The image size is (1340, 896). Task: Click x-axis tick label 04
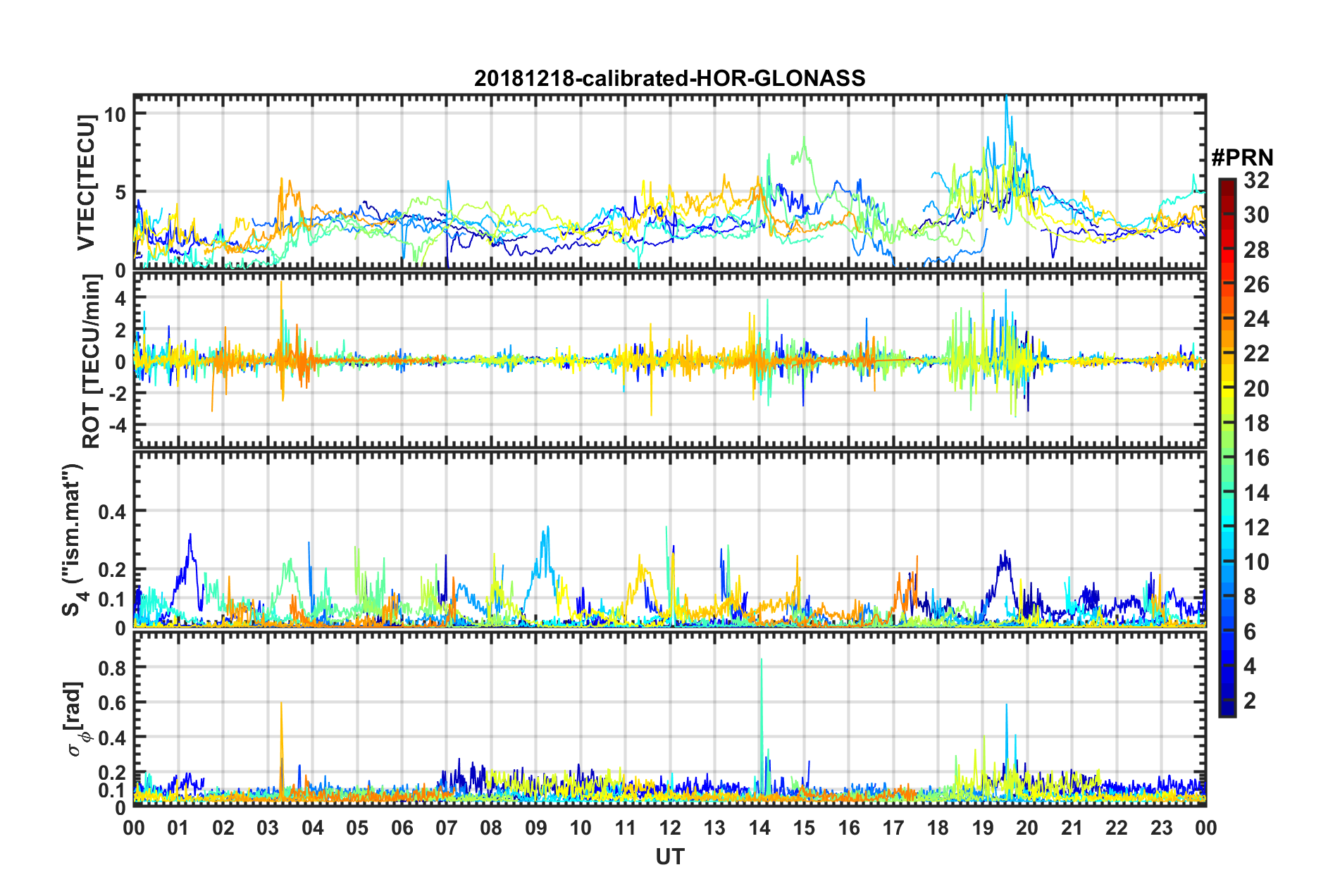click(313, 827)
